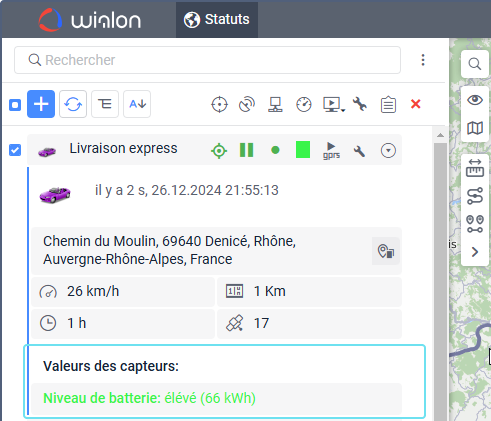Image resolution: width=491 pixels, height=421 pixels.
Task: Click the refresh units list icon
Action: [73, 104]
